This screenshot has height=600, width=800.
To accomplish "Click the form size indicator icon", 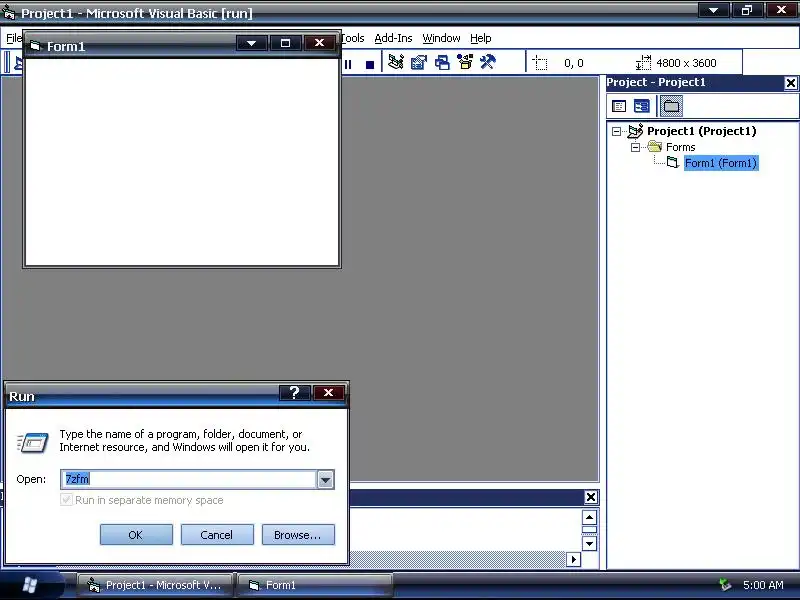I will [643, 63].
